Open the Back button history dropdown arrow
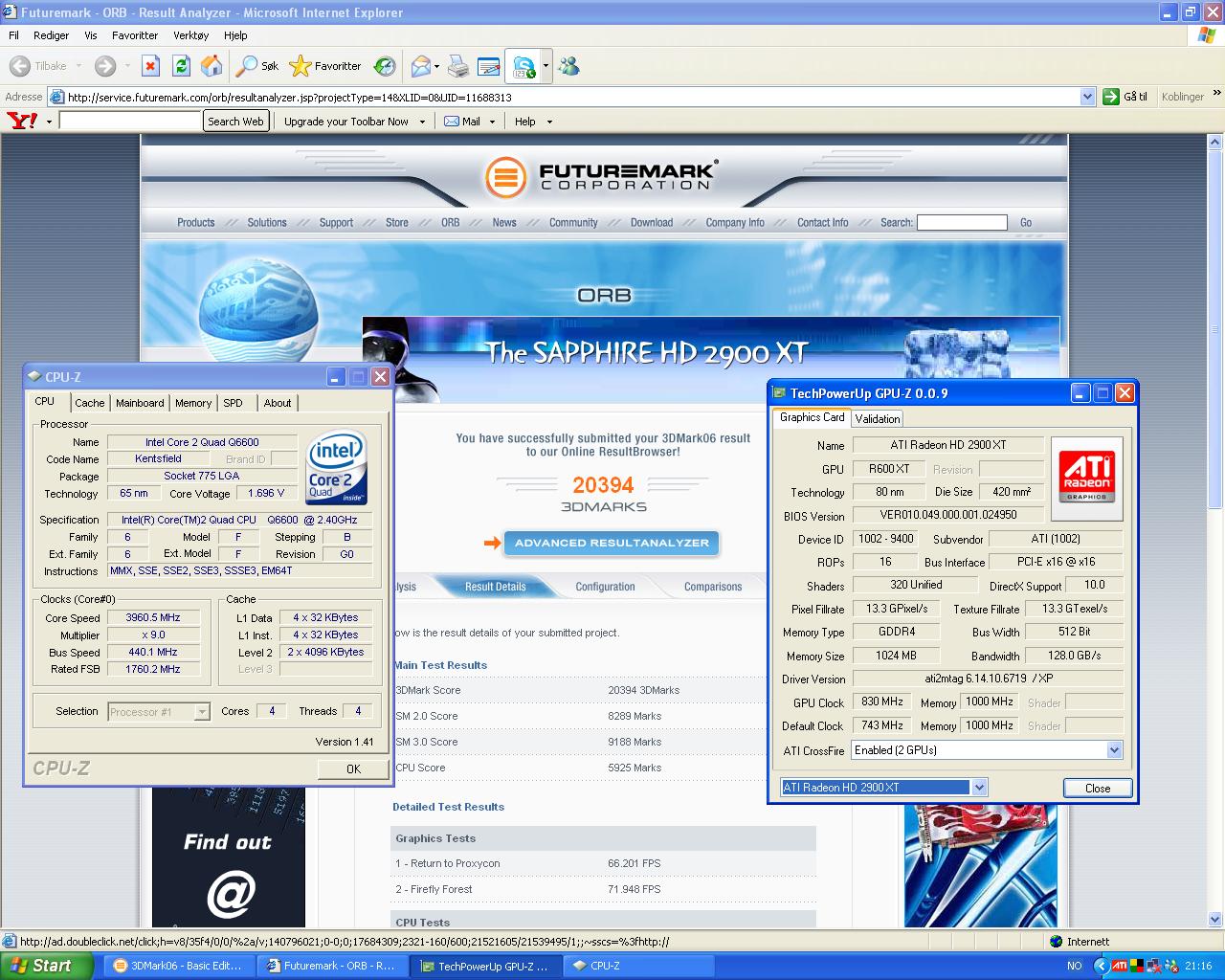The image size is (1225, 980). (x=78, y=66)
